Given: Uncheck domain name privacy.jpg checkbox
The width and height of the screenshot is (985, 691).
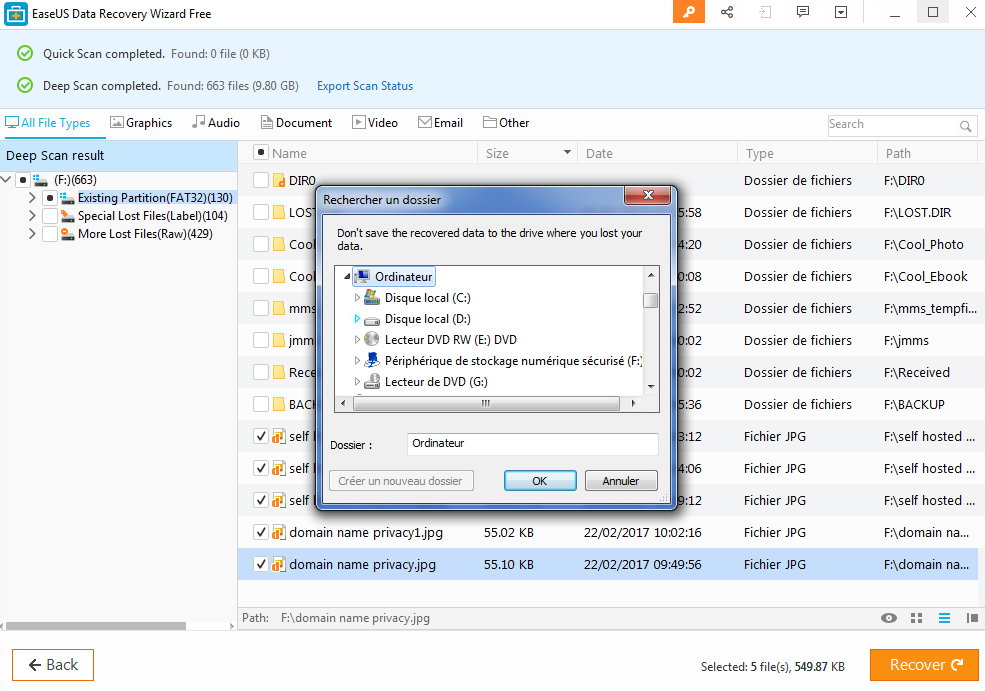Looking at the screenshot, I should [261, 564].
